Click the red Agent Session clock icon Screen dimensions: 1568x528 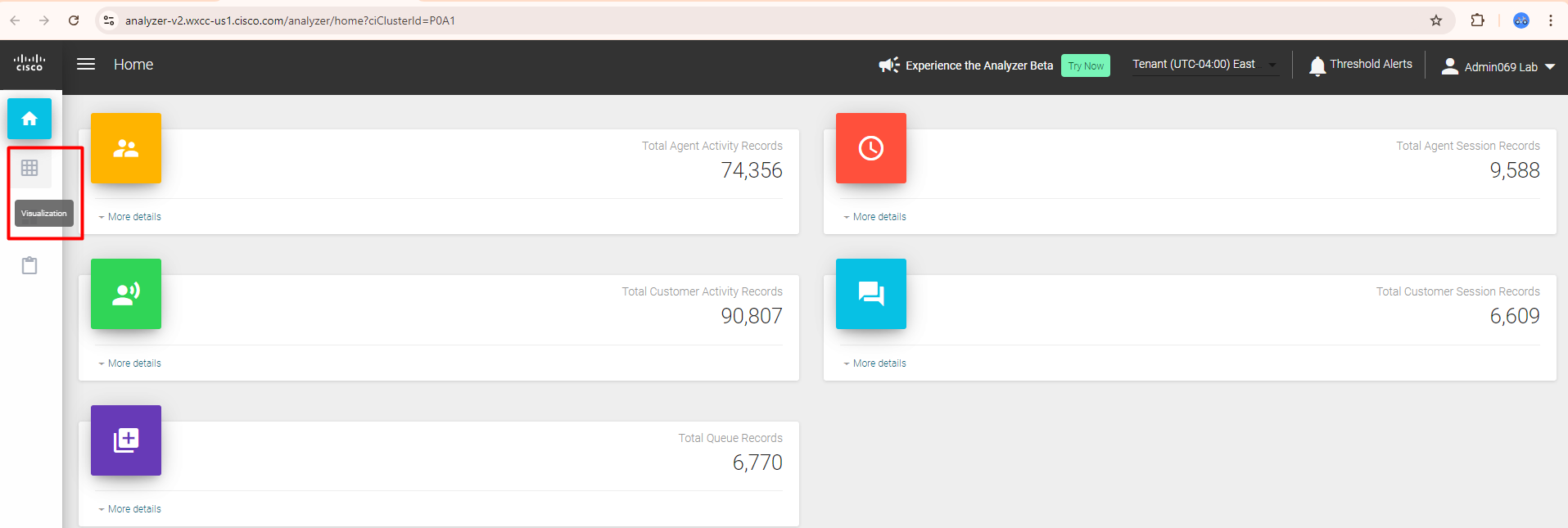tap(871, 148)
